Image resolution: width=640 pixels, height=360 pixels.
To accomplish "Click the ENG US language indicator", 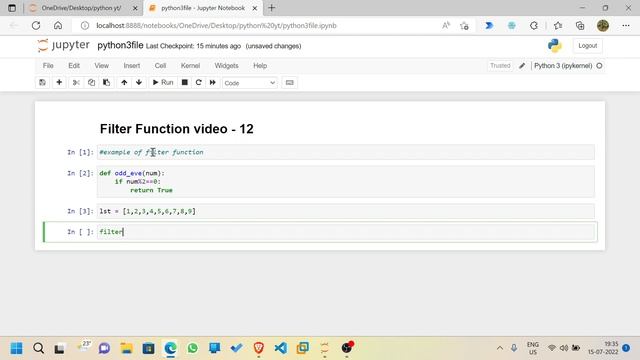I will 533,348.
